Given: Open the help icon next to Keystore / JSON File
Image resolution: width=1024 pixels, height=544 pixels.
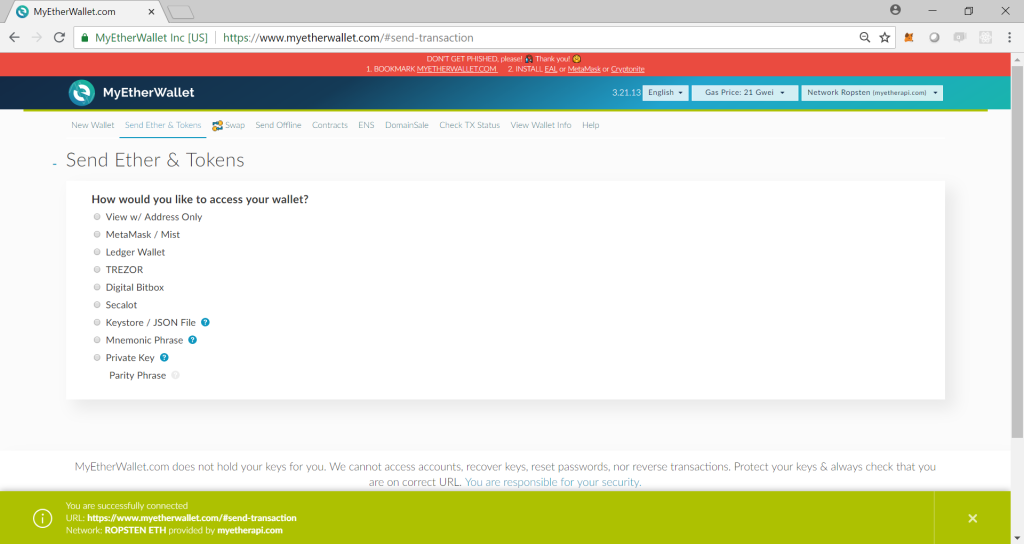Looking at the screenshot, I should [x=205, y=323].
